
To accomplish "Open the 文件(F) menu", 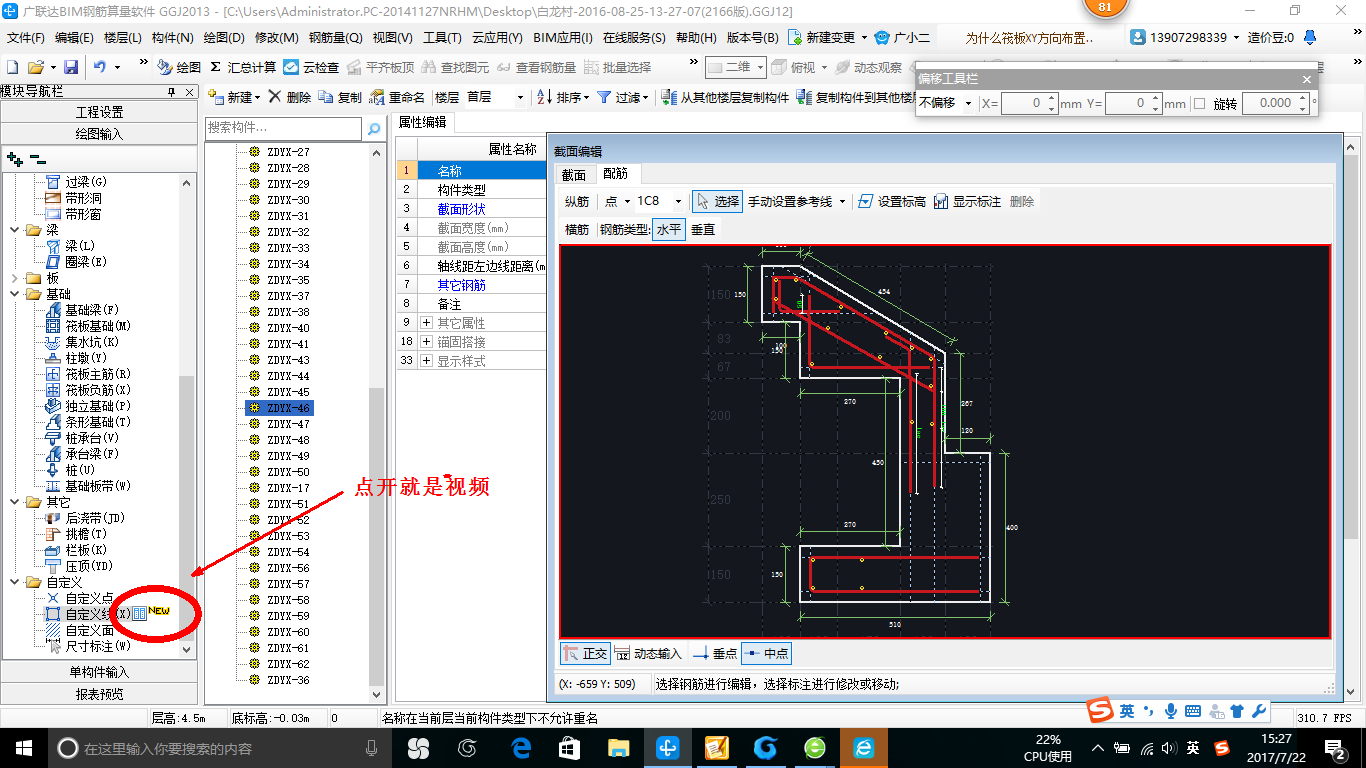I will 26,38.
